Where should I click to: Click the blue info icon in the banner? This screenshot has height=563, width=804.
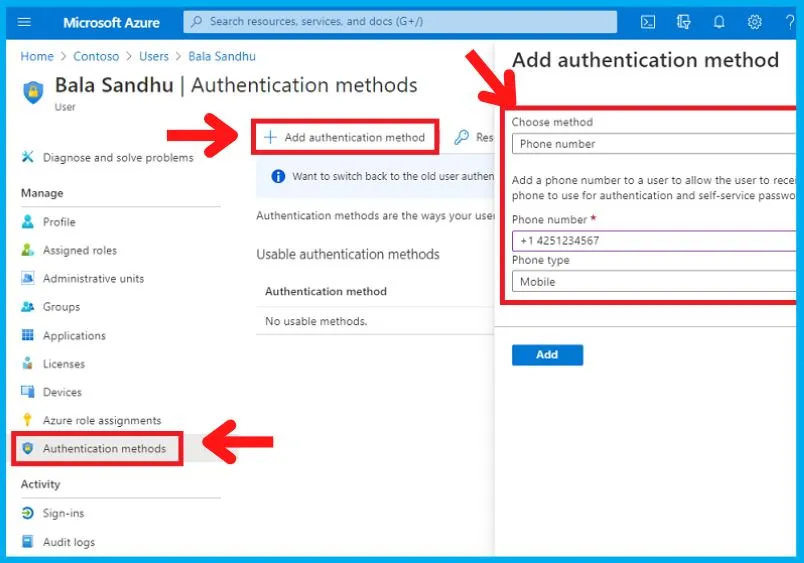click(278, 176)
